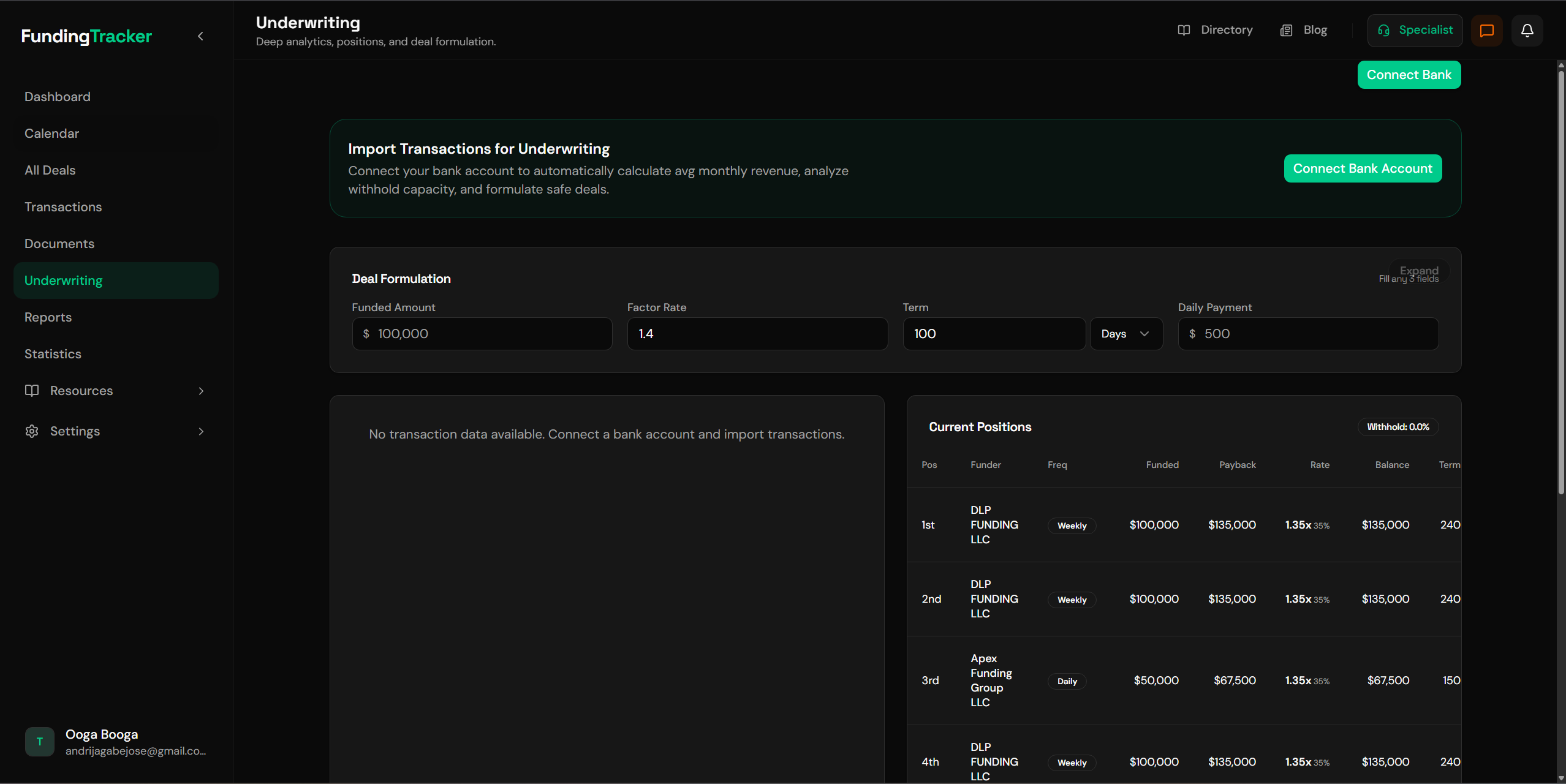Click the Blog newspaper icon
Screen dimensions: 1566x784
1286,30
